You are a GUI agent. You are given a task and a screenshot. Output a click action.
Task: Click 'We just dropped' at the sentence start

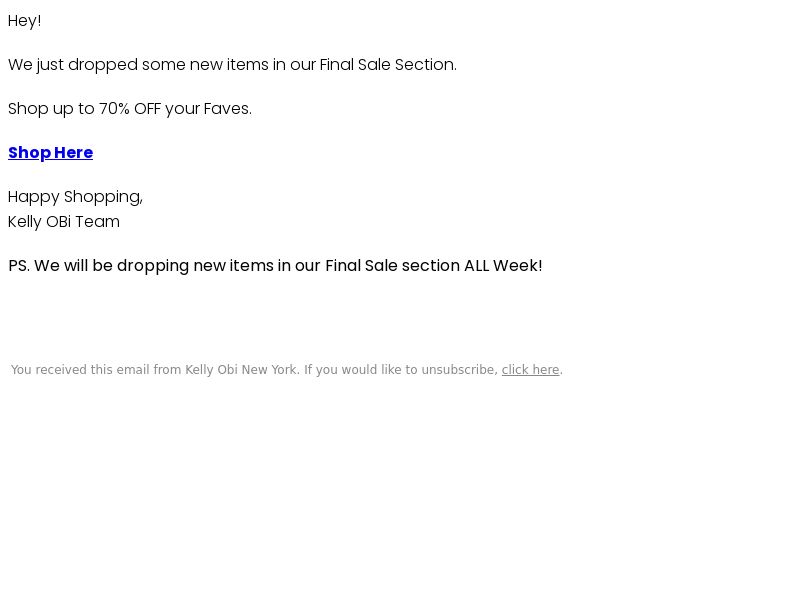point(73,65)
